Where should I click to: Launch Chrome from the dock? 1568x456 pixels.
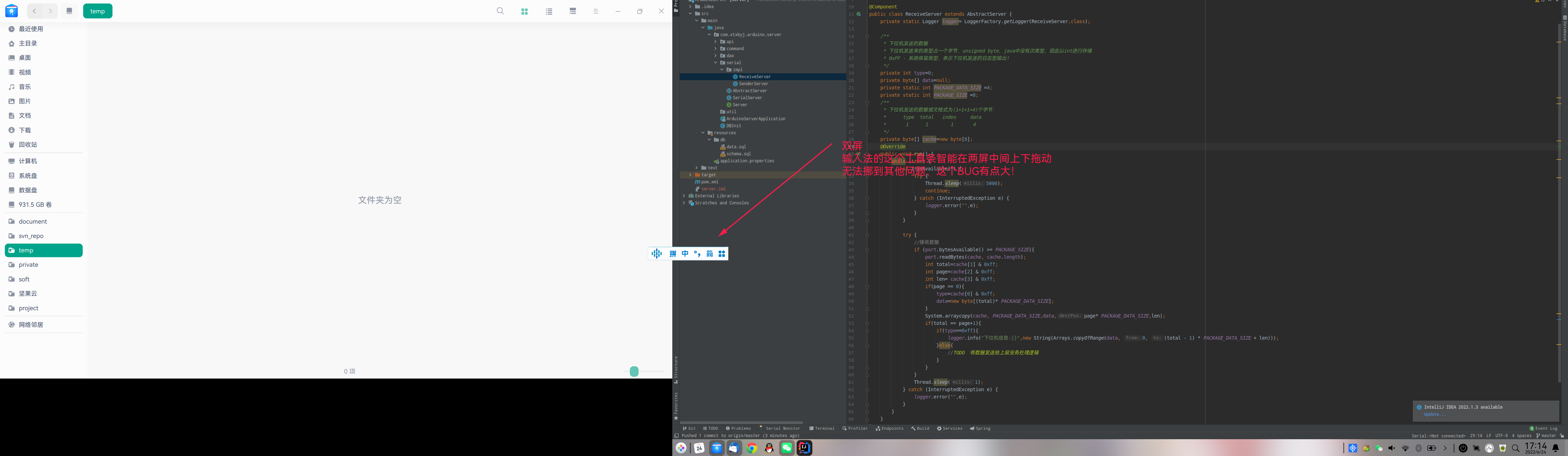pyautogui.click(x=752, y=448)
